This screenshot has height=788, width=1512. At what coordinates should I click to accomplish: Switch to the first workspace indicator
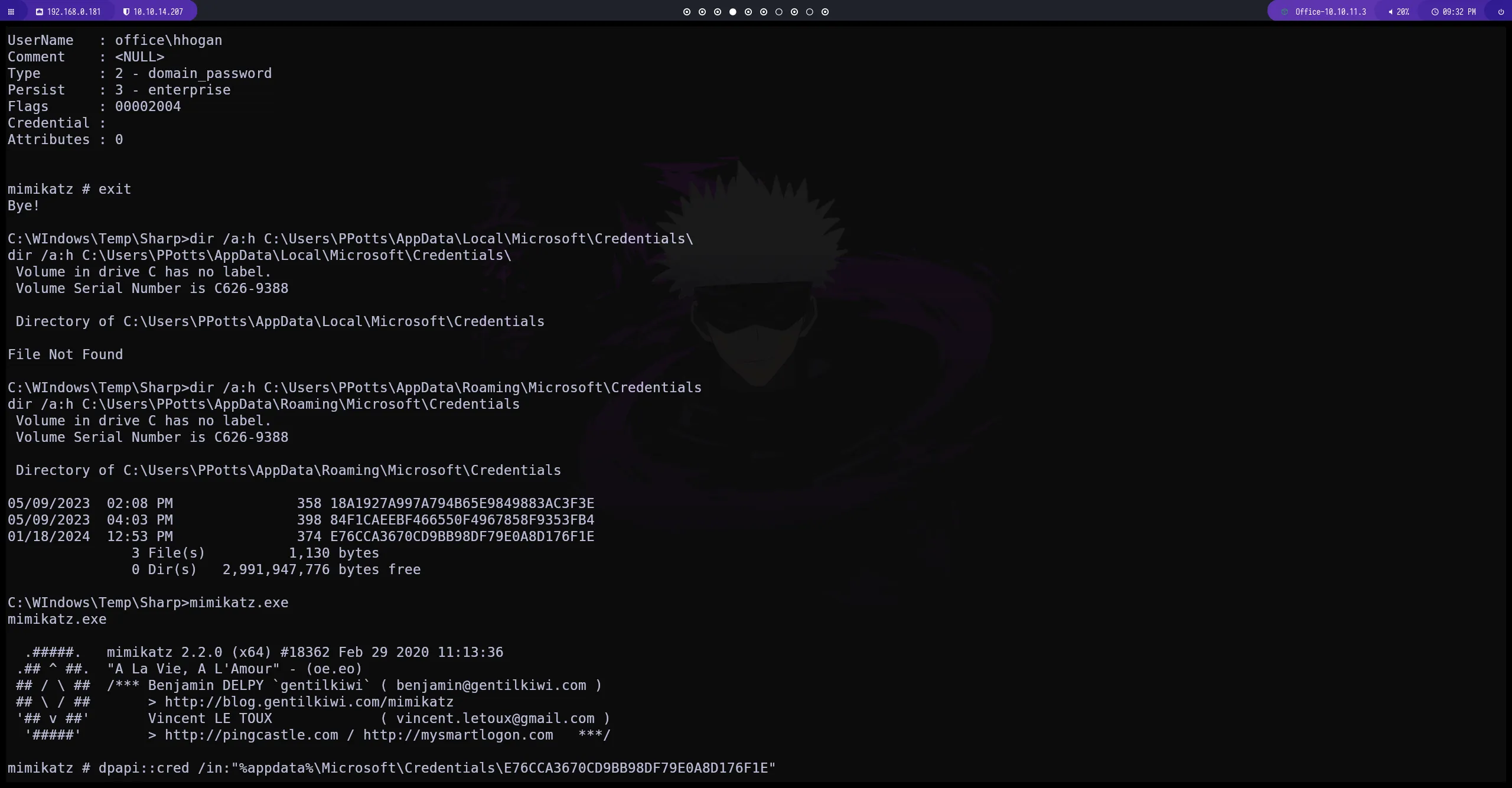(686, 12)
